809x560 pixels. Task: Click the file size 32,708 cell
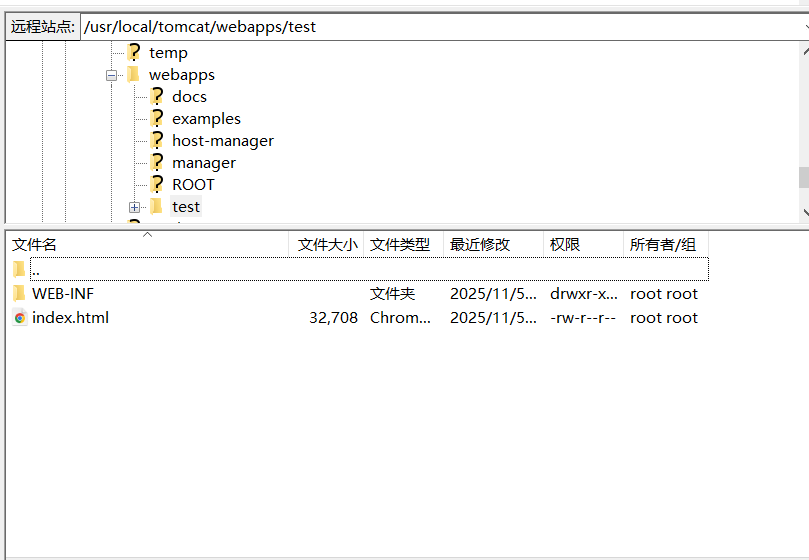[333, 317]
